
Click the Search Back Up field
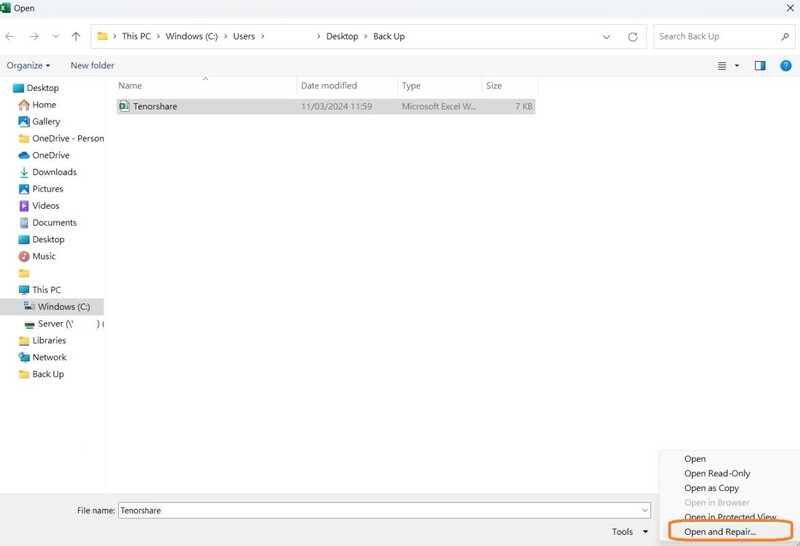(724, 36)
